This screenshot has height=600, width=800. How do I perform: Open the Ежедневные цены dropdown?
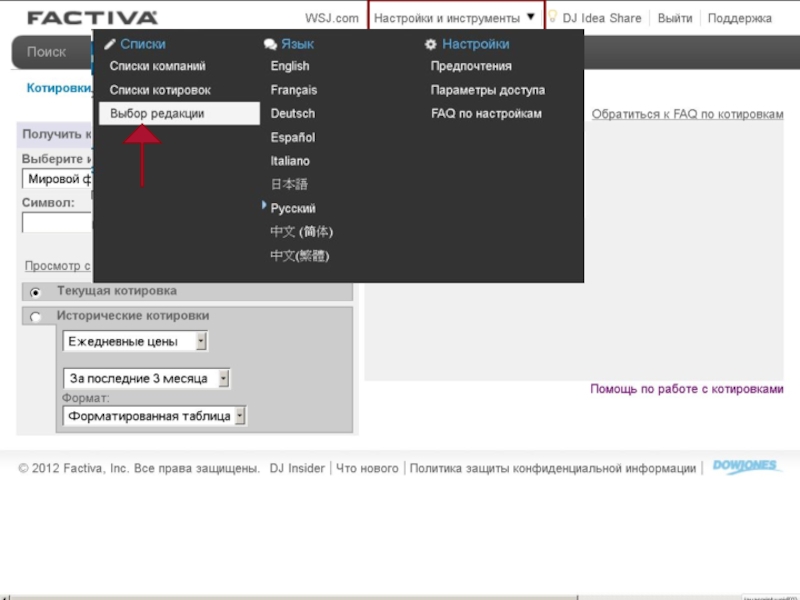tap(135, 341)
